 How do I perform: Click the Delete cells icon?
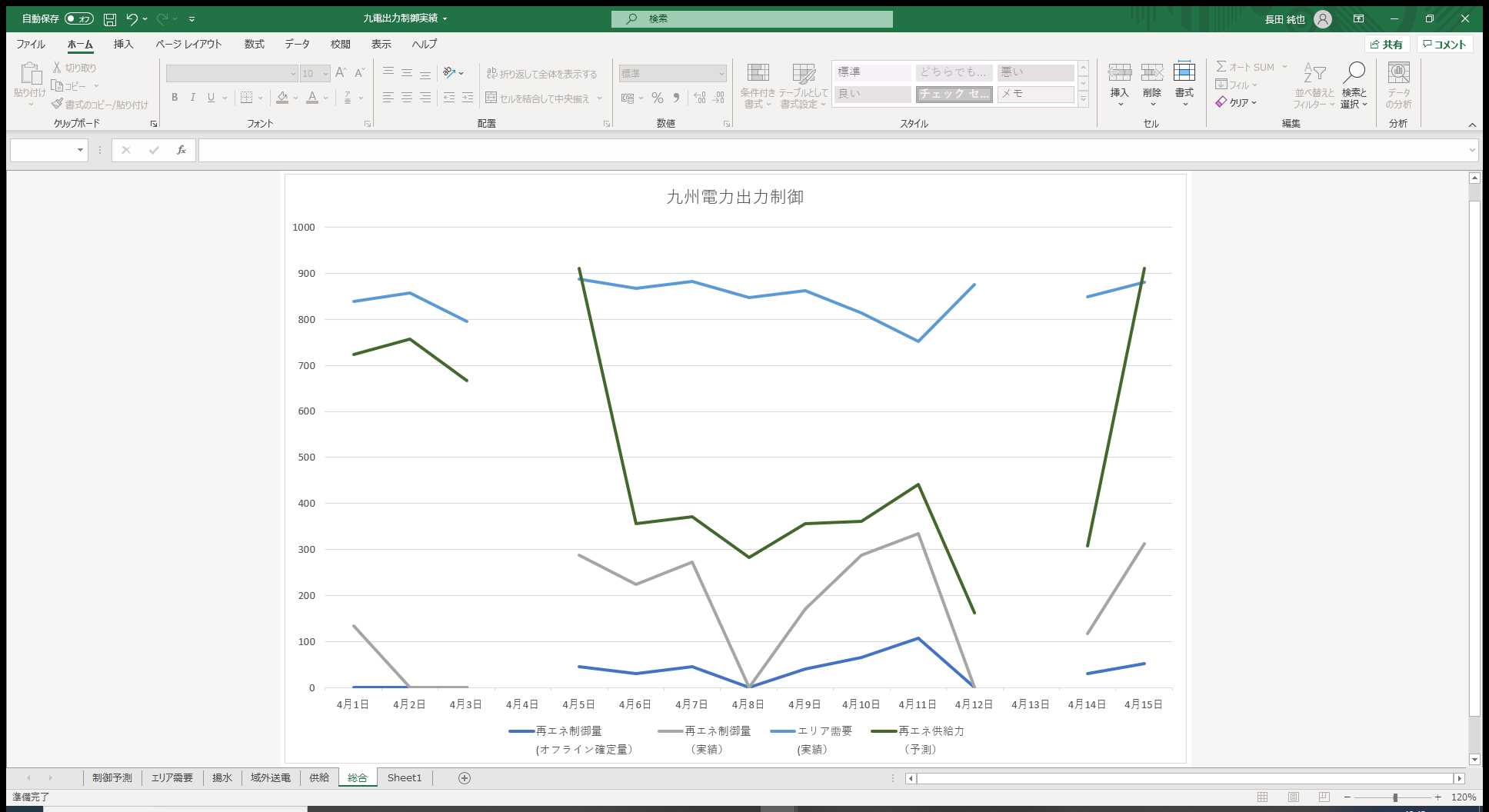point(1151,73)
